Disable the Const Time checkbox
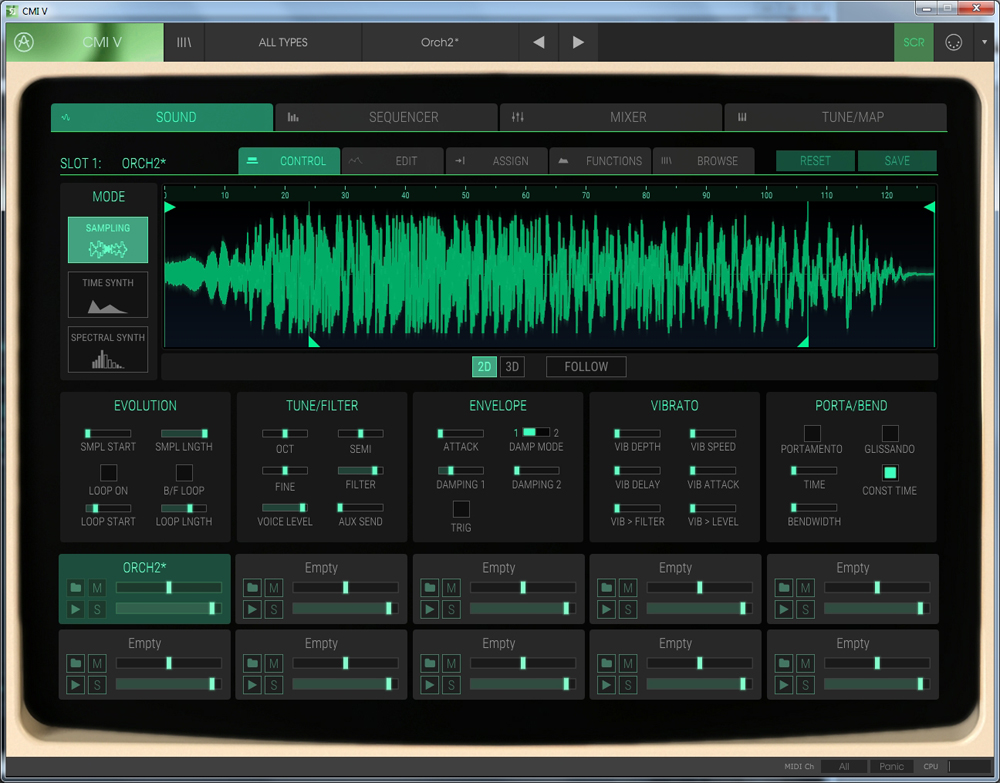The height and width of the screenshot is (783, 1000). 889,473
